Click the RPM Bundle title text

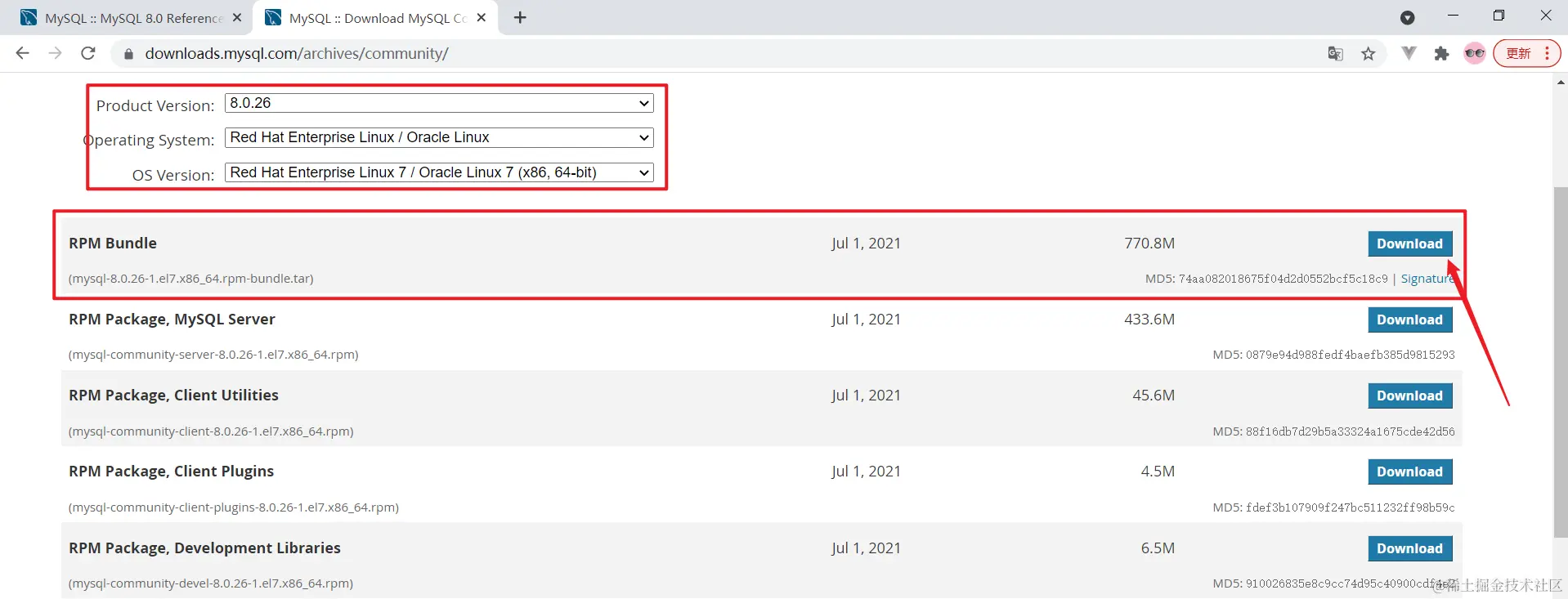tap(113, 243)
